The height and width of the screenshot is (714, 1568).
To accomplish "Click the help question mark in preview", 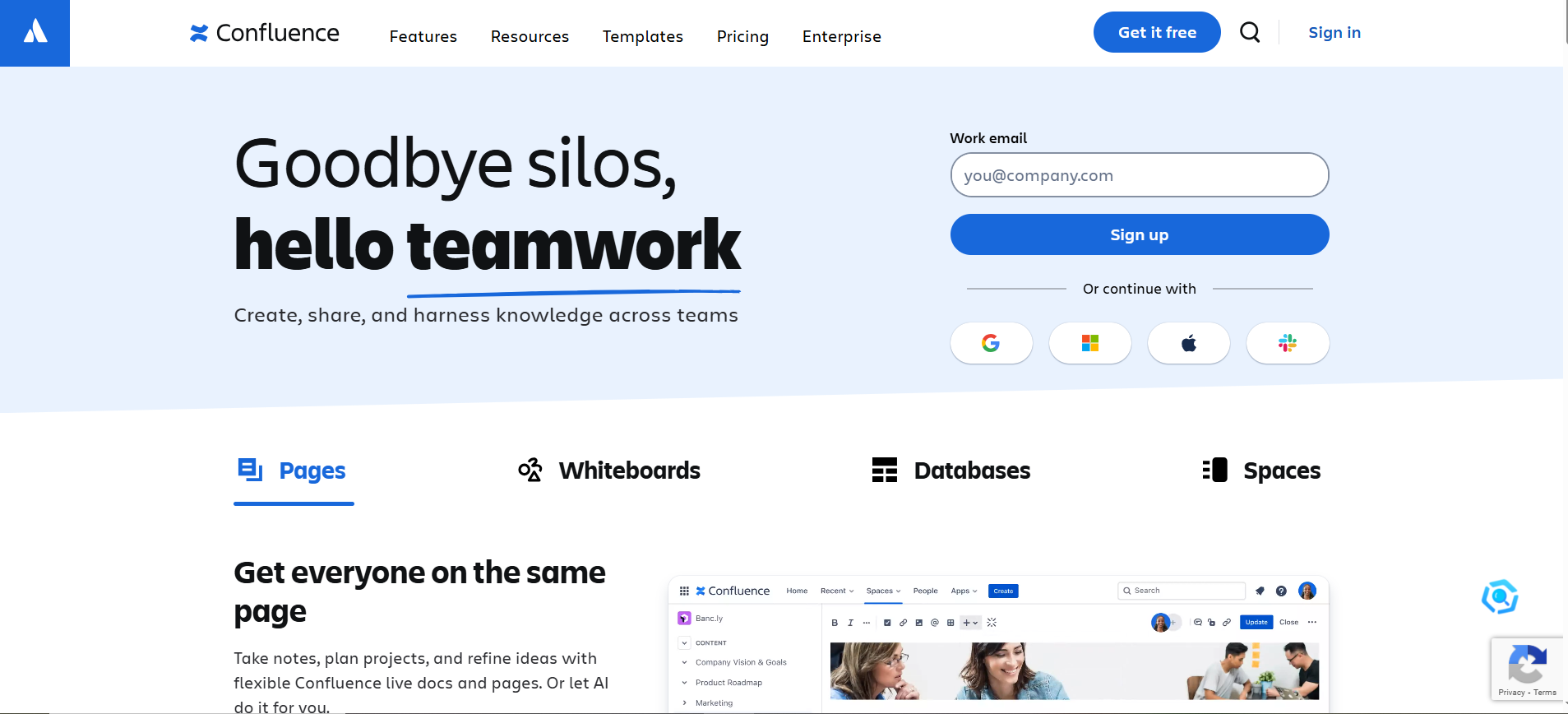I will pos(1281,591).
